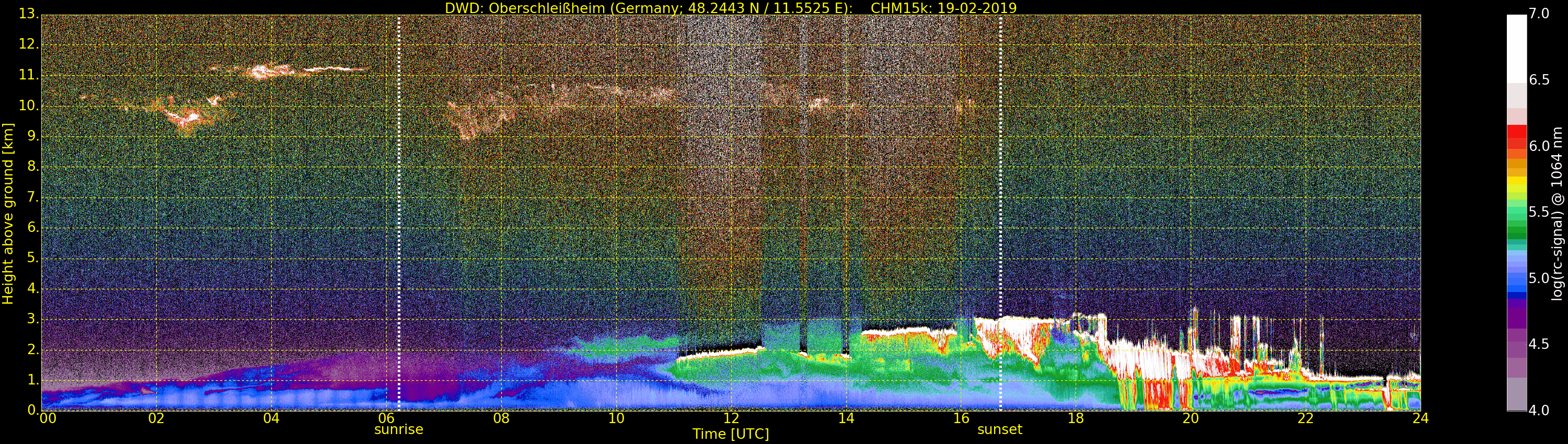Screen dimensions: 1568x444
Task: Click the height axis tick label '0.'
Action: [32, 410]
